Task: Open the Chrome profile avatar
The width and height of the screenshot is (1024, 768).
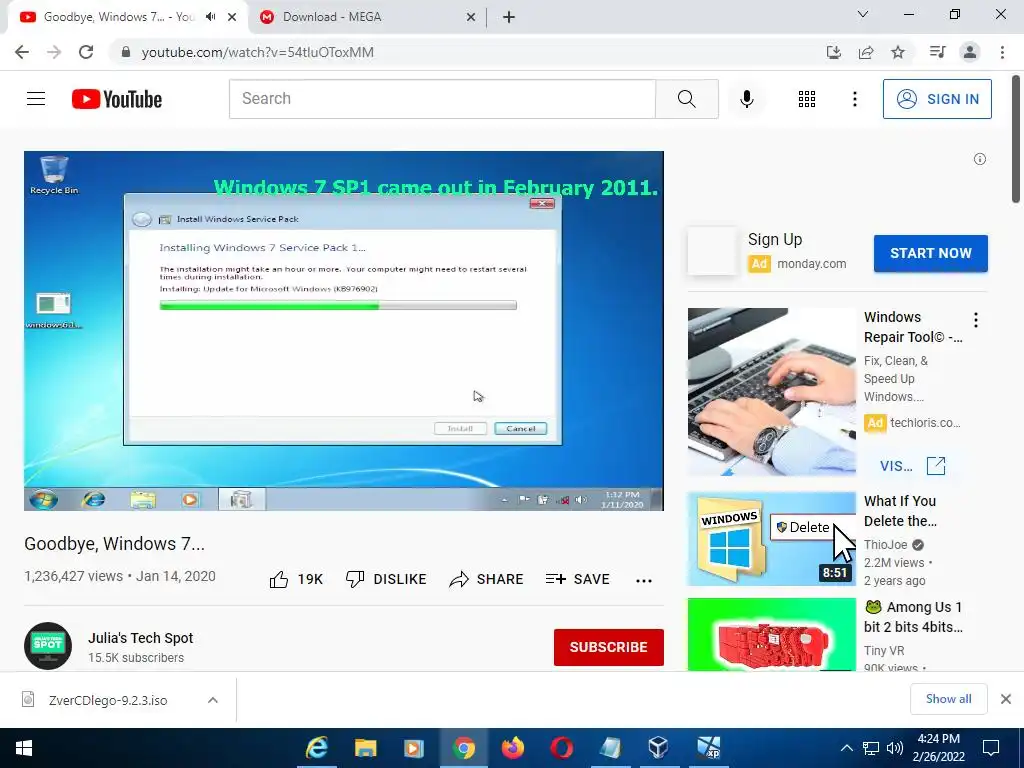Action: (970, 52)
